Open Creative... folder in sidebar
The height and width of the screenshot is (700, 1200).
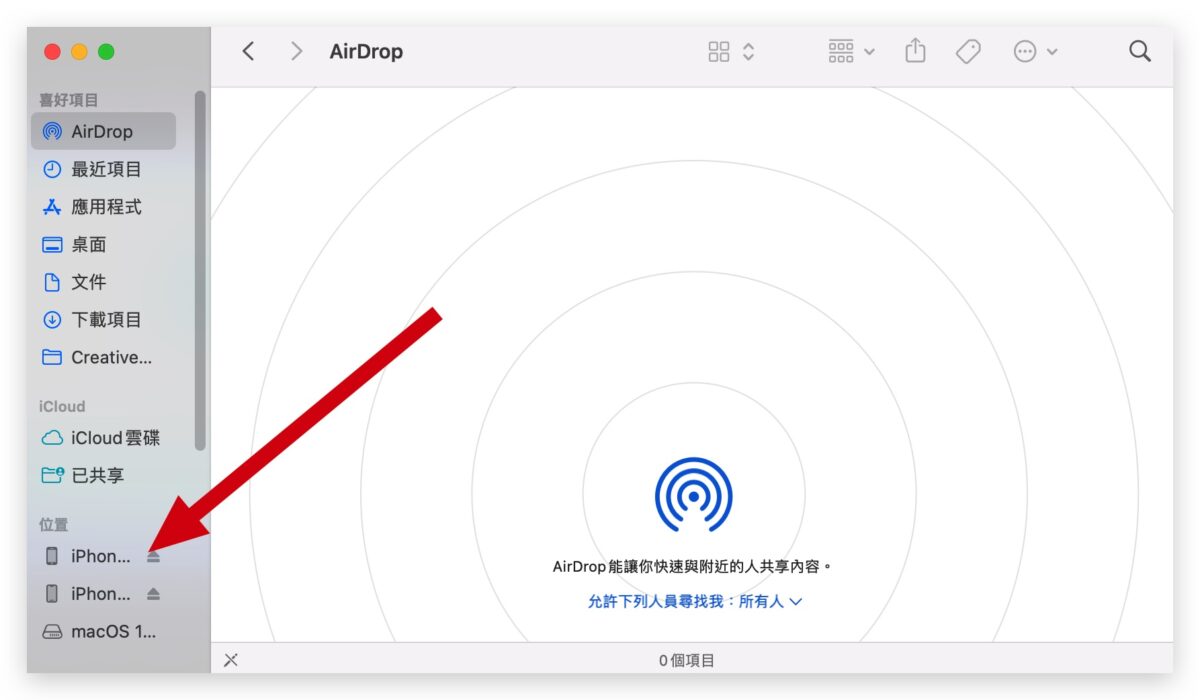coord(104,357)
